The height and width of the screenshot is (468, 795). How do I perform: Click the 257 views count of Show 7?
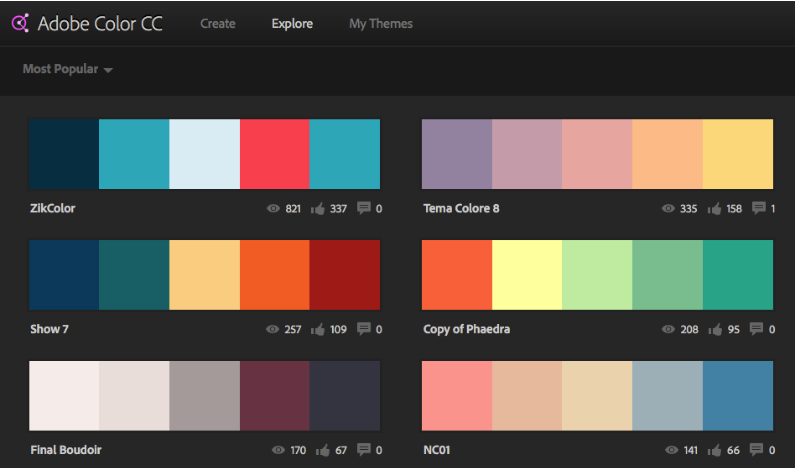click(x=293, y=330)
